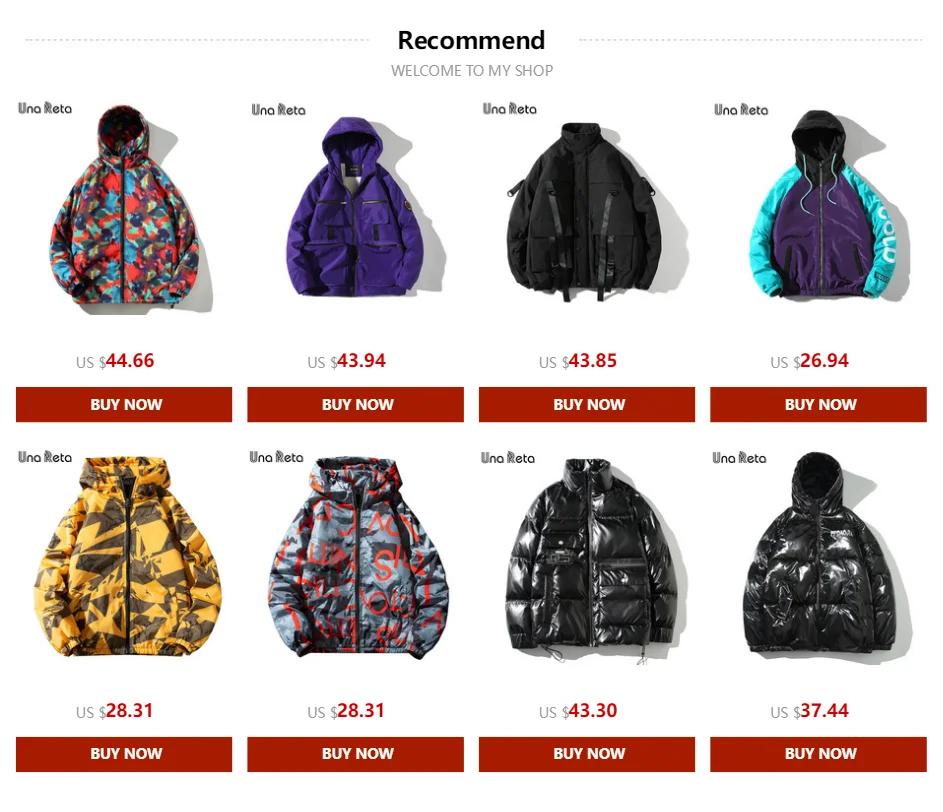The width and height of the screenshot is (943, 812).
Task: Click BUY NOW under the yellow camo jacket
Action: (124, 754)
